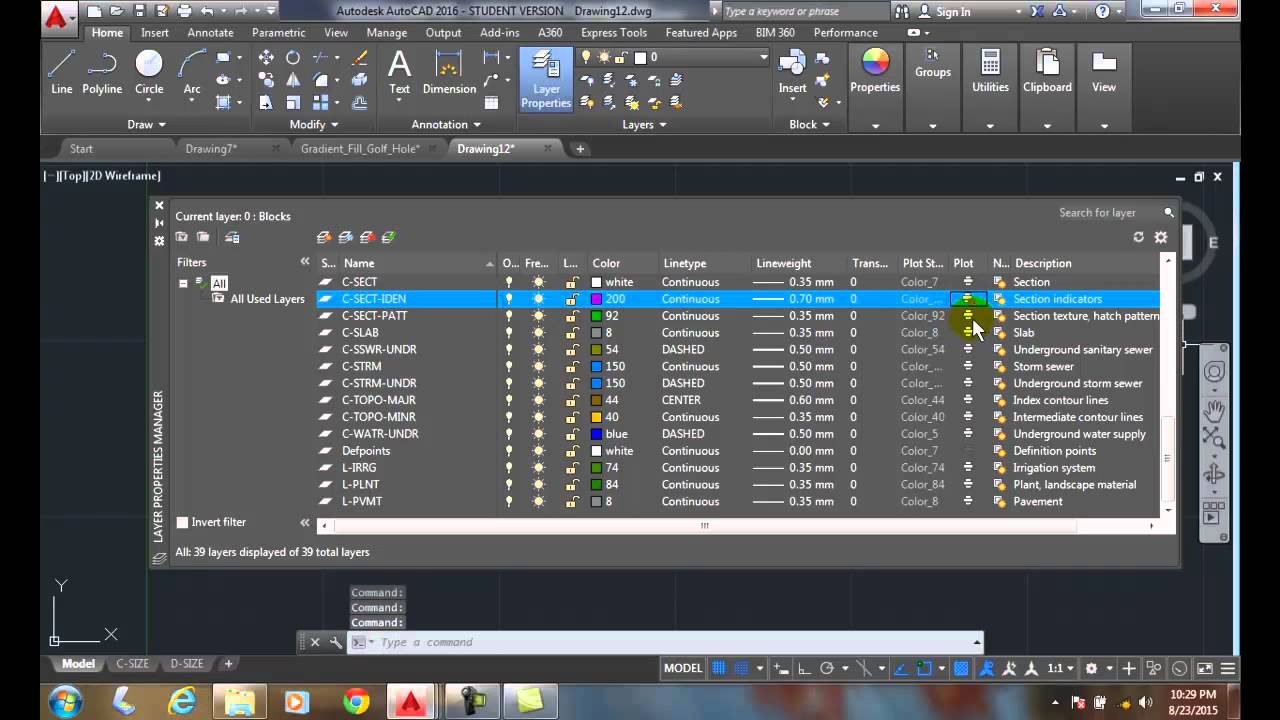Open Layer Manager settings gear
This screenshot has width=1280, height=720.
pos(1160,237)
